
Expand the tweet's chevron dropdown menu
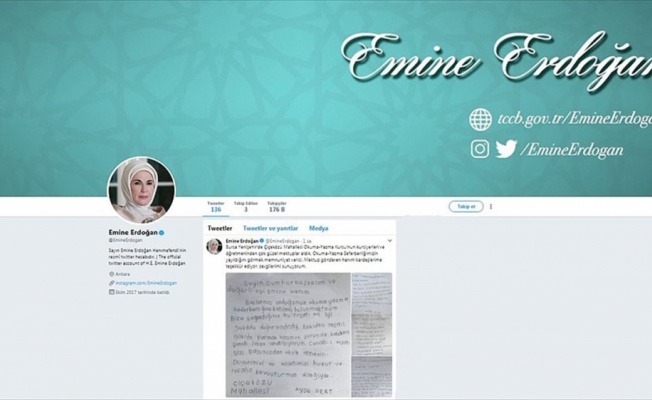click(x=390, y=241)
